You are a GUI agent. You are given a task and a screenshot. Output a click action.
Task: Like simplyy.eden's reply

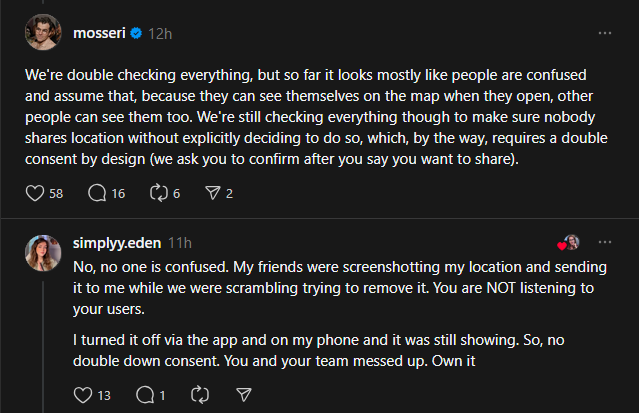pyautogui.click(x=83, y=394)
